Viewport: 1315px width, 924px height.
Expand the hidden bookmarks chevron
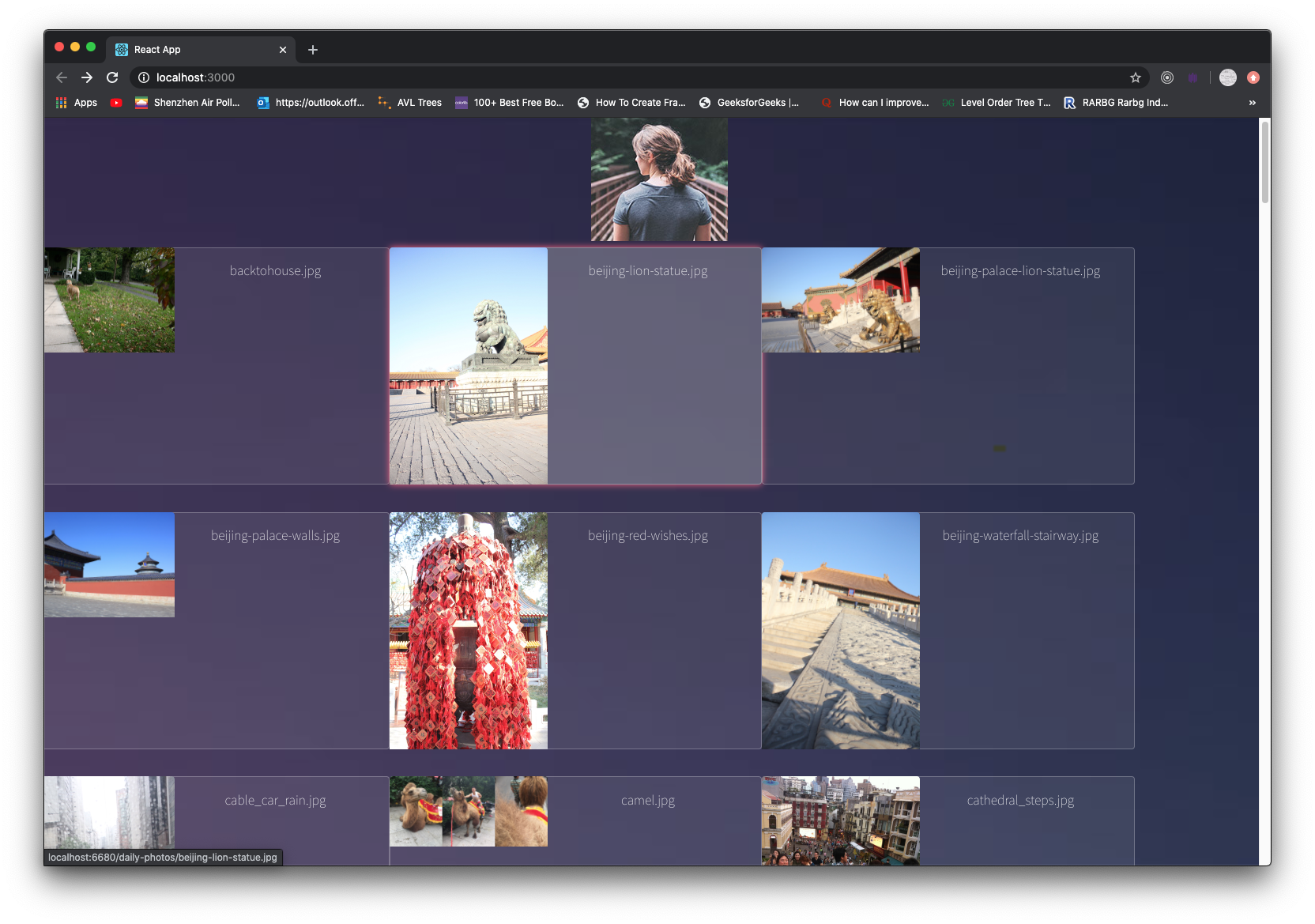[x=1252, y=103]
